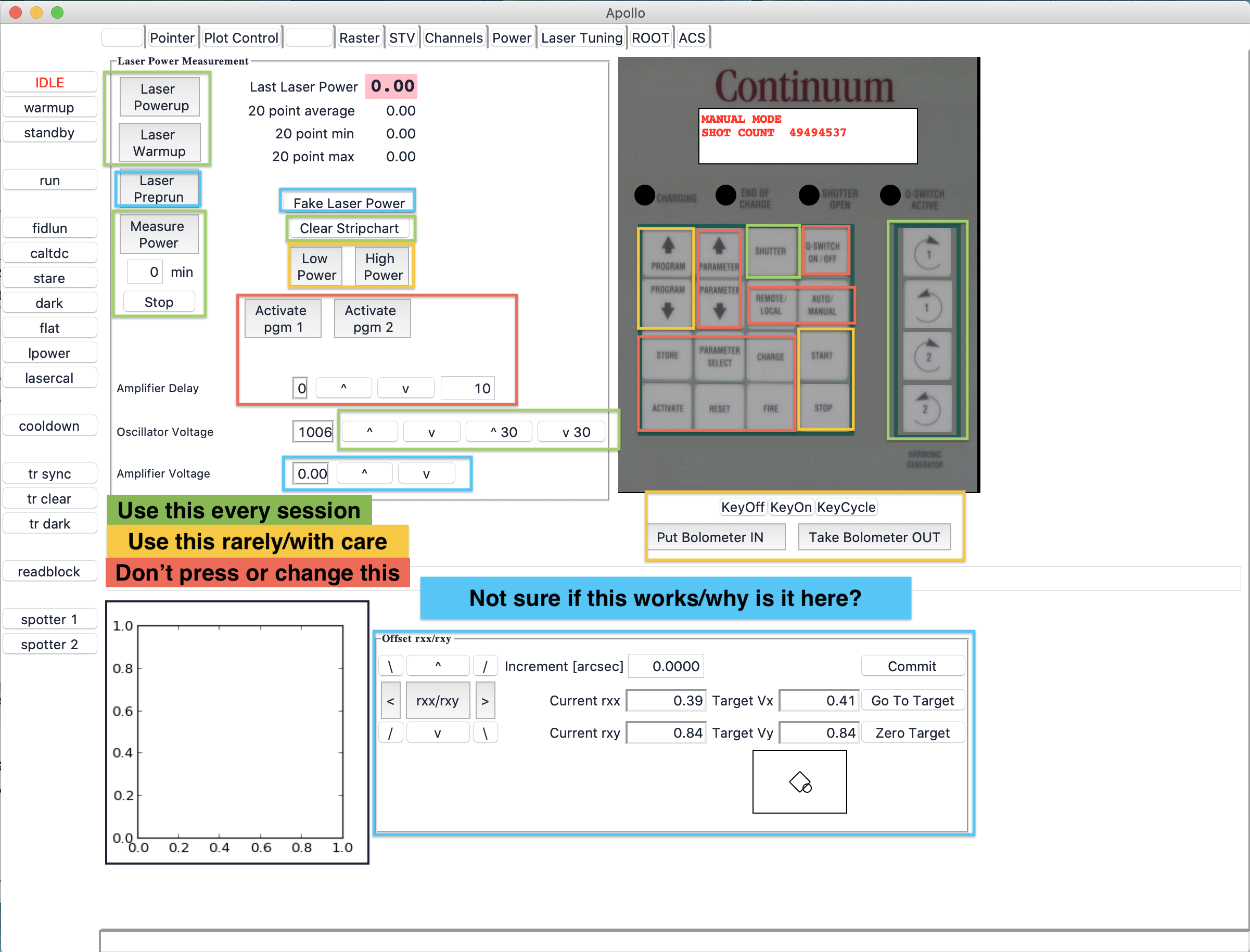Viewport: 1250px width, 952px height.
Task: Click the Measure Power button
Action: coord(159,234)
